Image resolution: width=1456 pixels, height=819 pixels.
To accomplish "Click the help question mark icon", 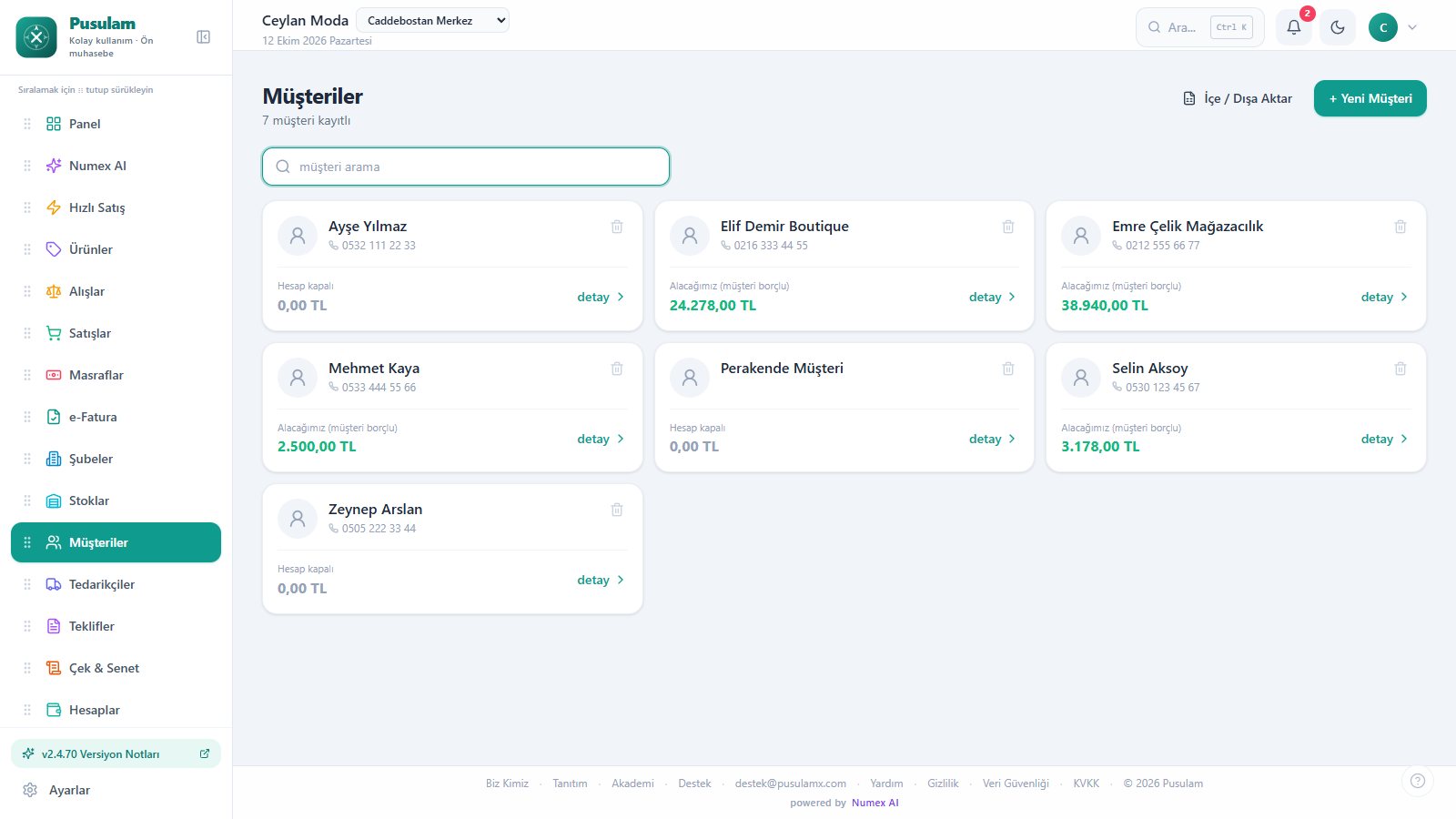I will point(1418,781).
